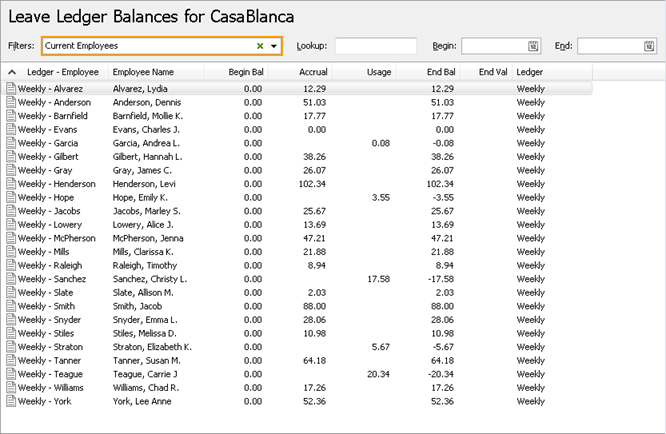Viewport: 666px width, 434px height.
Task: Click the document icon for Weekly - Sanchez
Action: click(x=12, y=279)
